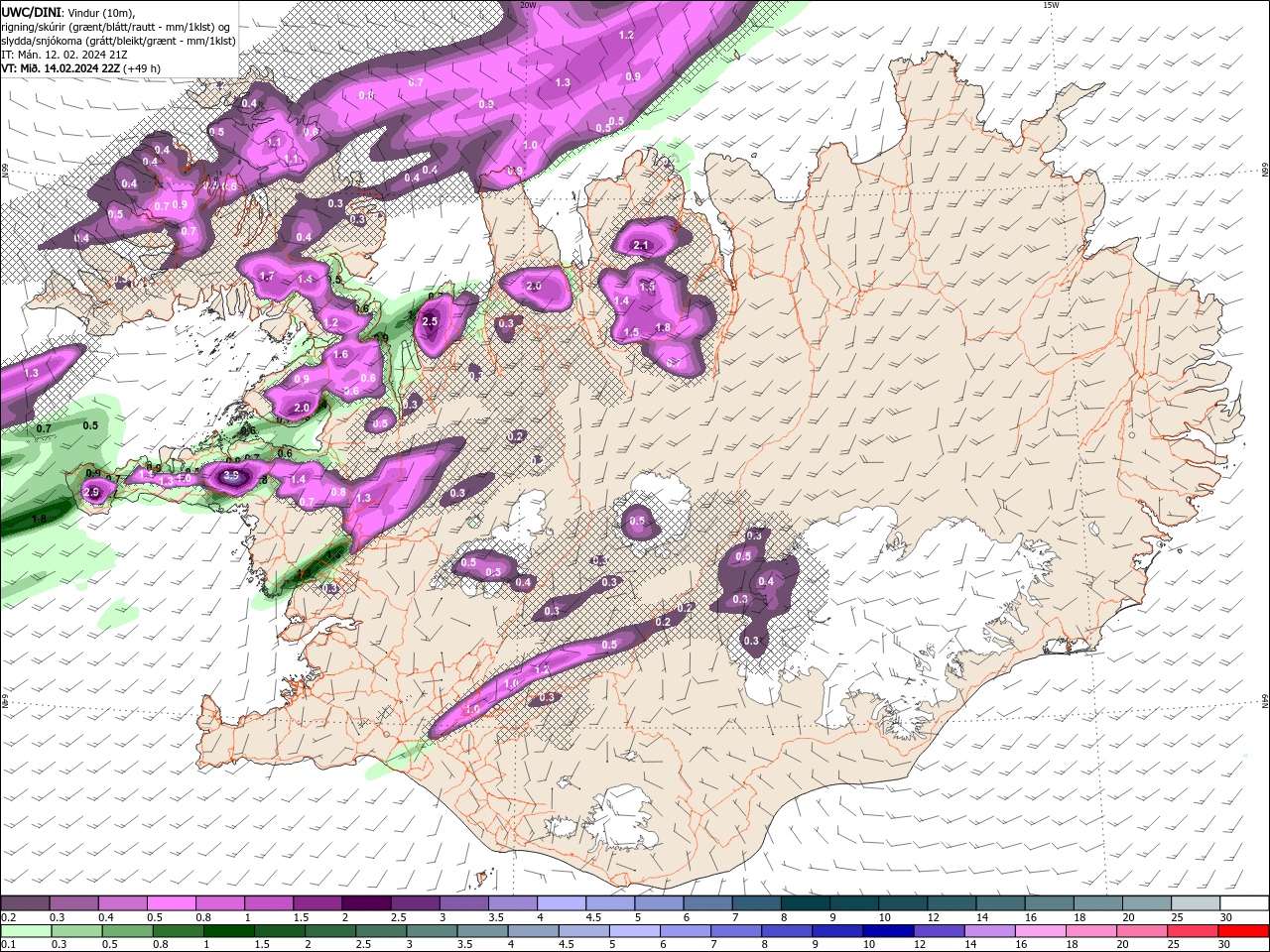Click the '1.6' precipitation value label
The width and height of the screenshot is (1270, 952).
340,354
